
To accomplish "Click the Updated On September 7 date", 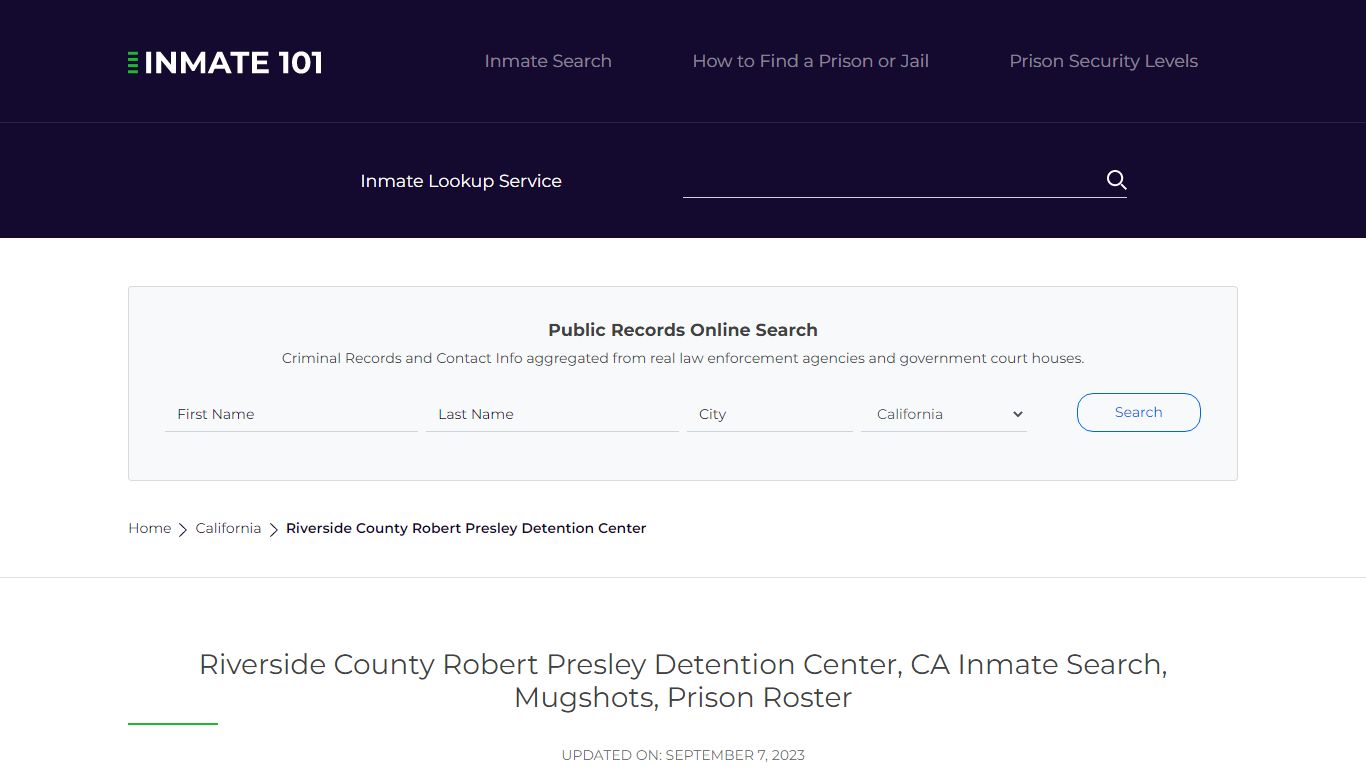I will (683, 755).
